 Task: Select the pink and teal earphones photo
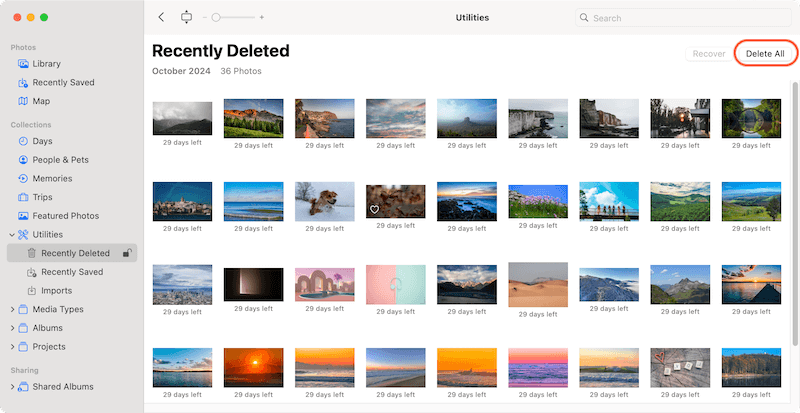(395, 284)
